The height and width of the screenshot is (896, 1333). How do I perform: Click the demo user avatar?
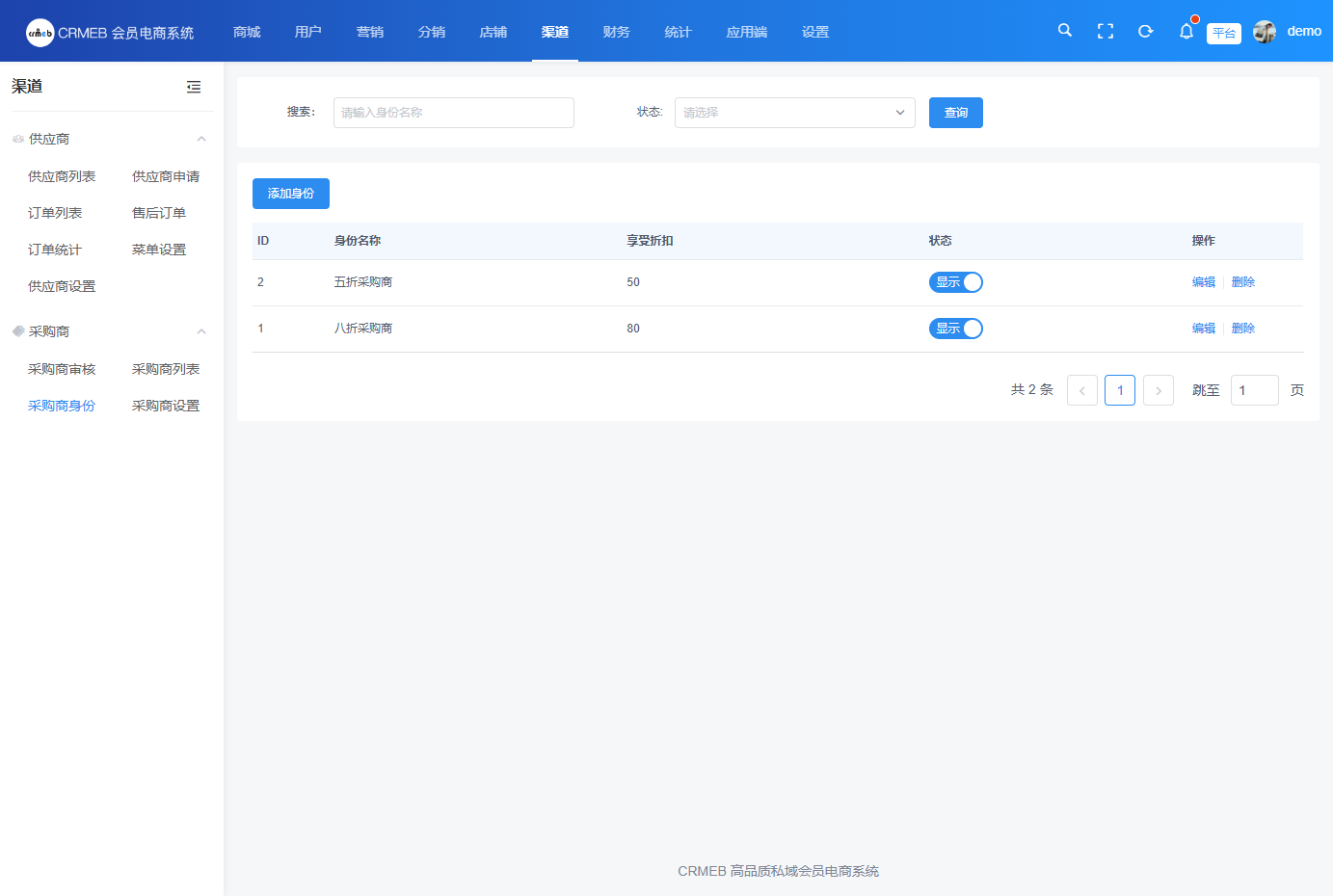[x=1264, y=32]
